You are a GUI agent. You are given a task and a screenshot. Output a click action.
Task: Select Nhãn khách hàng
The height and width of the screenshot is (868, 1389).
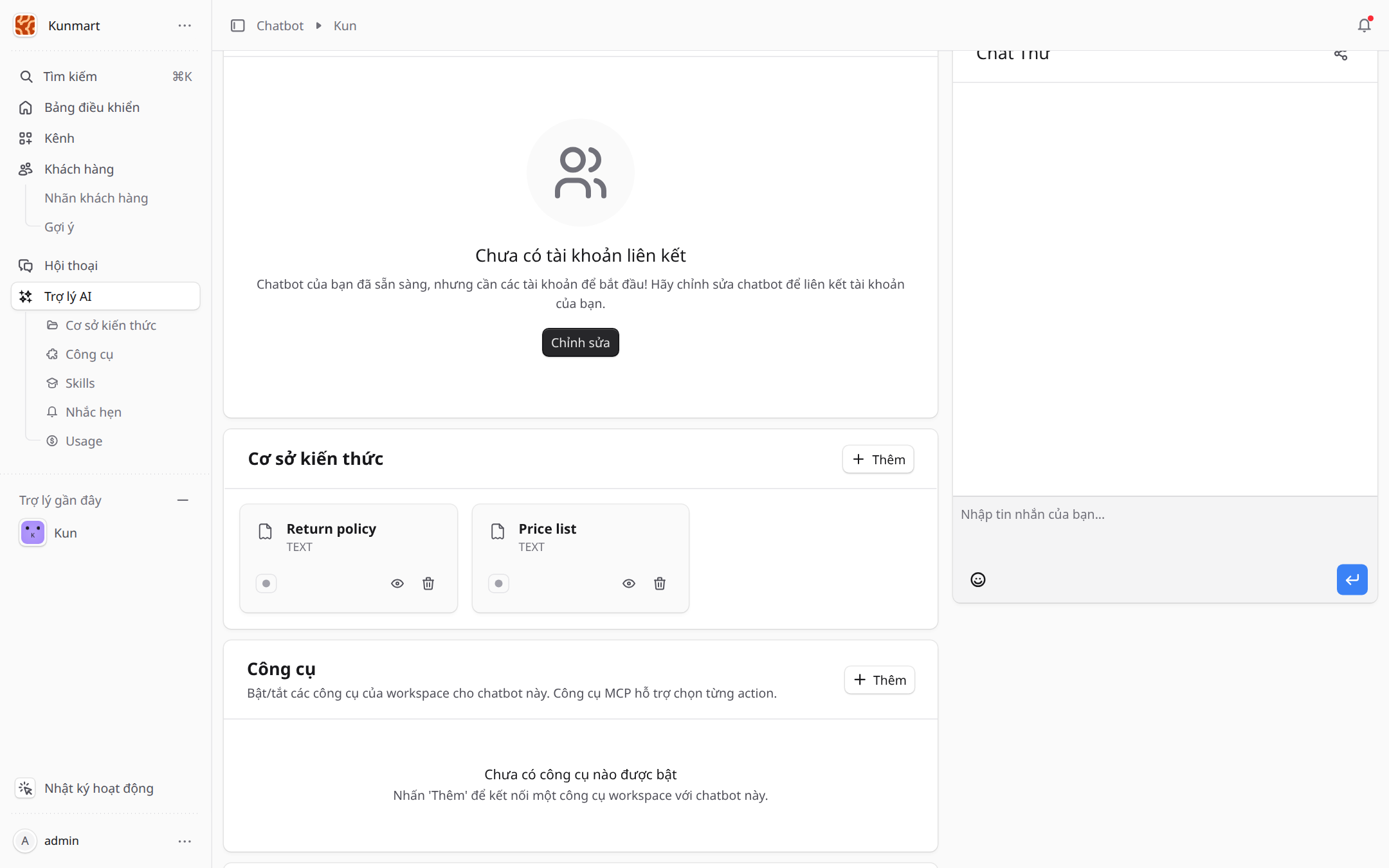click(x=96, y=198)
